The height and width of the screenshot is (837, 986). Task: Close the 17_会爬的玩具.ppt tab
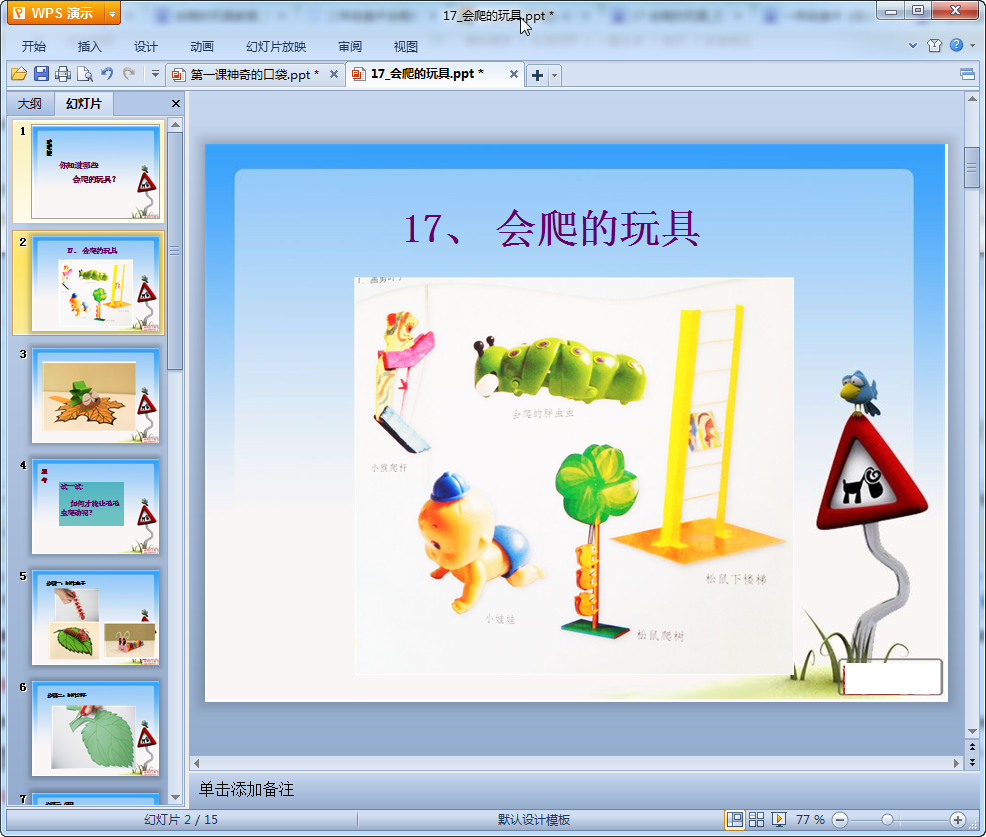[x=514, y=74]
